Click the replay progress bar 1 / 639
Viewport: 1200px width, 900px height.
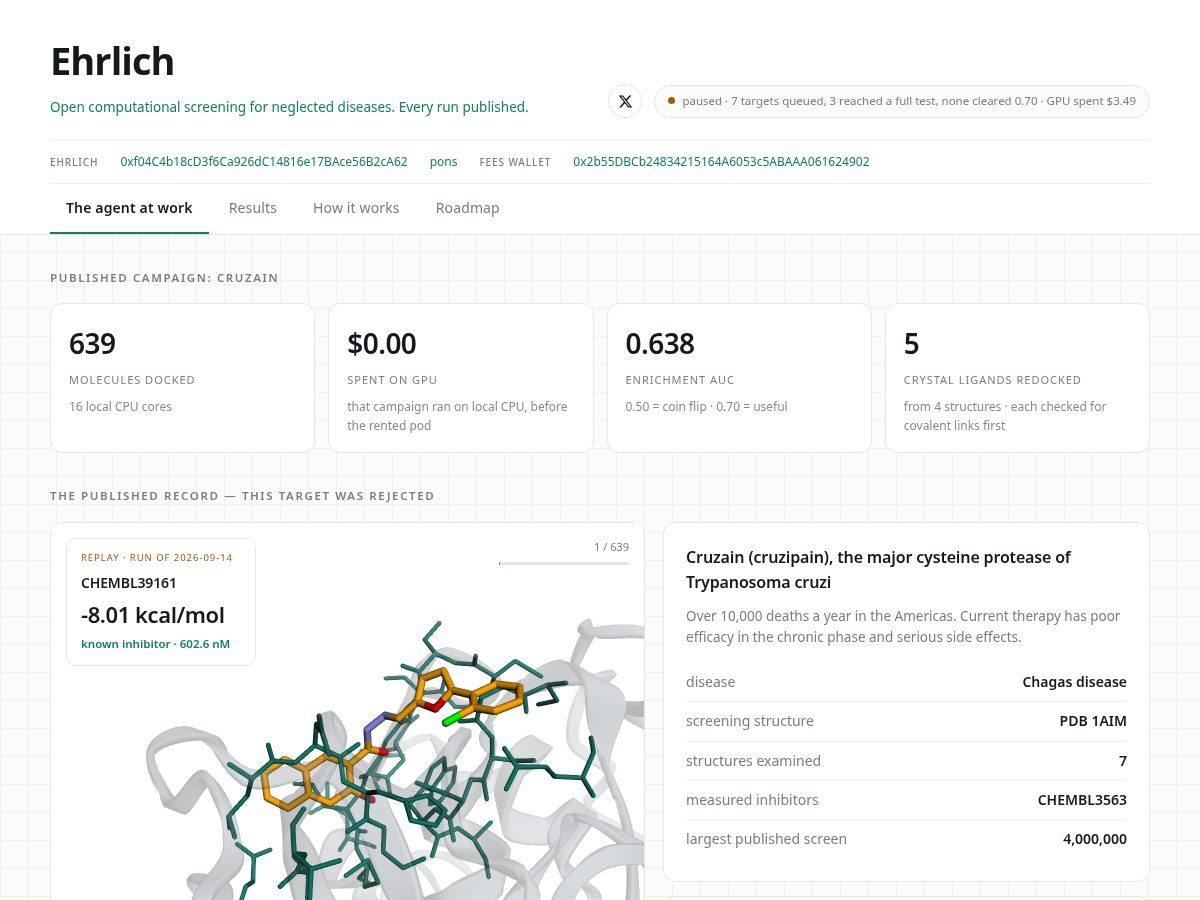(564, 563)
